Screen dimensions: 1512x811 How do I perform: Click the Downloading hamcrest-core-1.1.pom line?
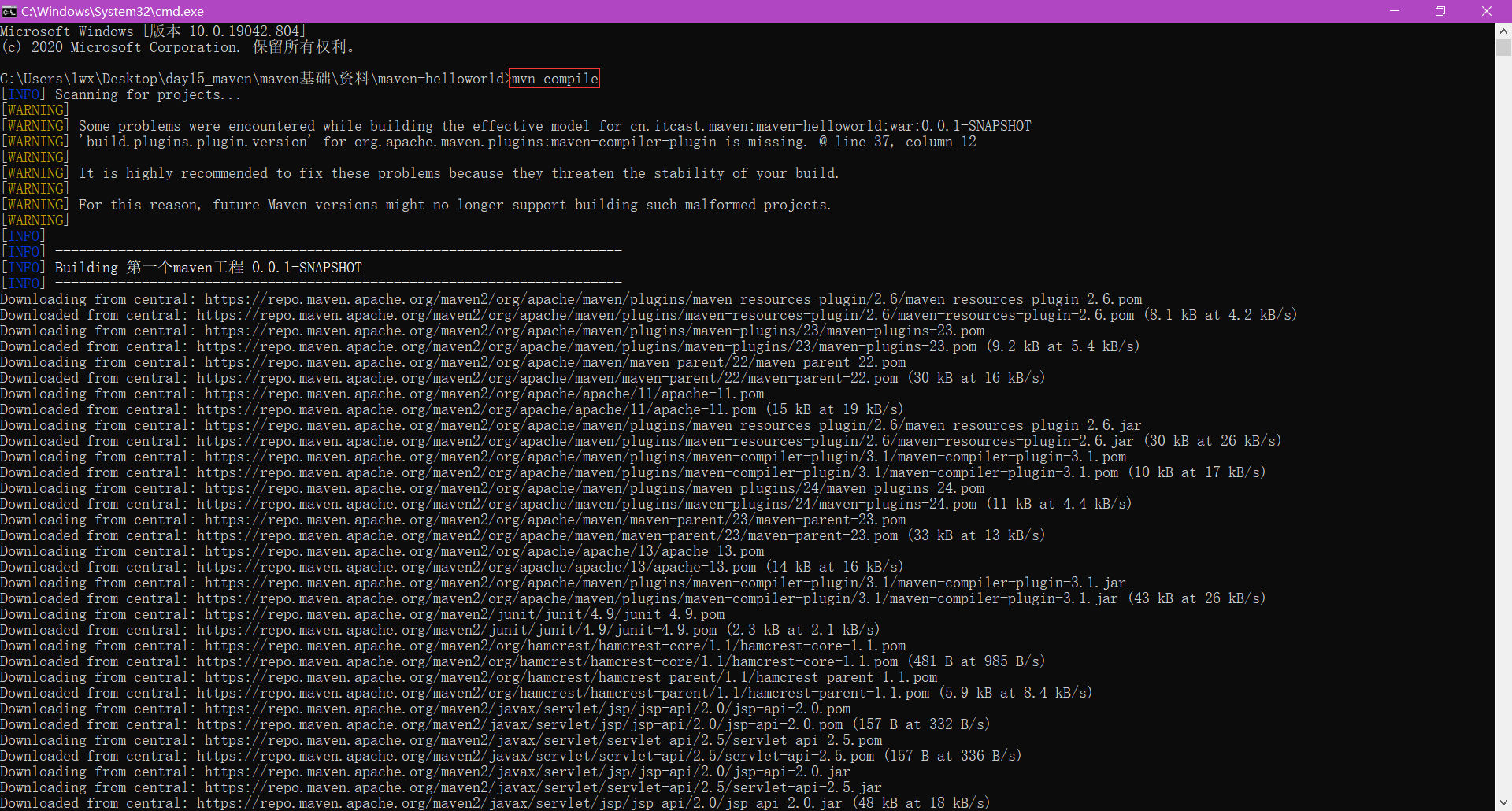(x=453, y=646)
